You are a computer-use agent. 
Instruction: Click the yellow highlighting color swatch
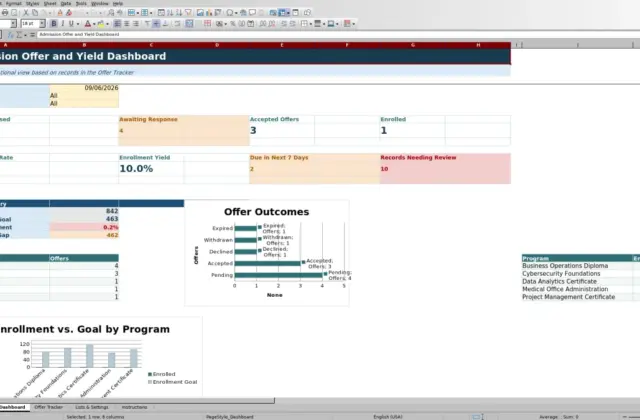pyautogui.click(x=101, y=24)
